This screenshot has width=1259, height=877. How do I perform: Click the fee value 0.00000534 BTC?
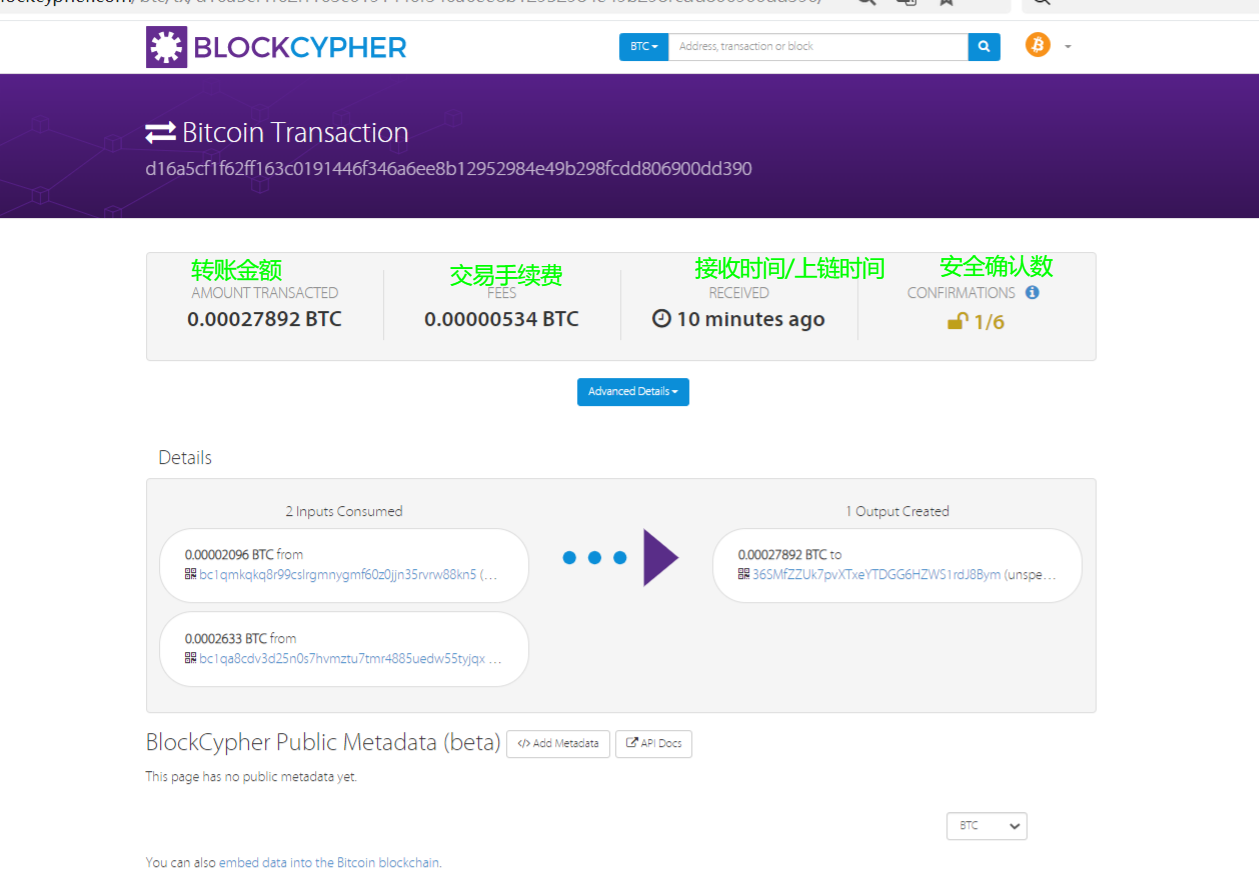point(502,319)
